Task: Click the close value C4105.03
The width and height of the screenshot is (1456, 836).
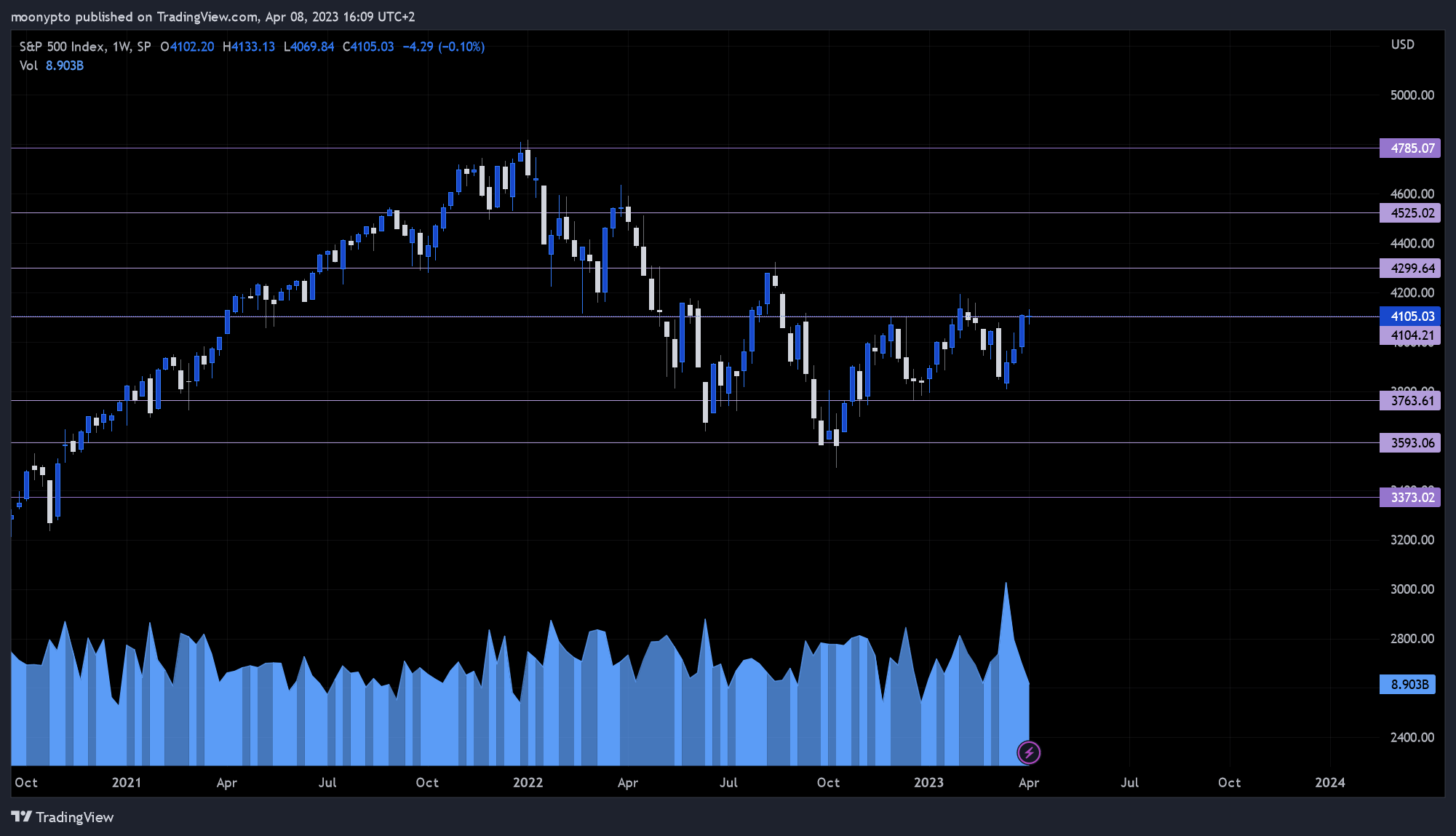Action: pos(368,47)
